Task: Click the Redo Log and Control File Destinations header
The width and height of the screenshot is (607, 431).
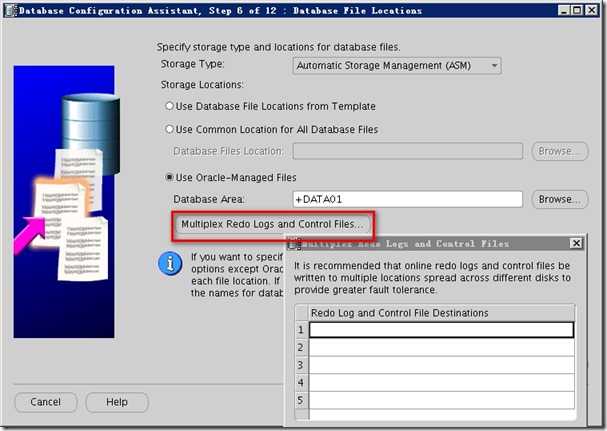Action: (x=441, y=313)
